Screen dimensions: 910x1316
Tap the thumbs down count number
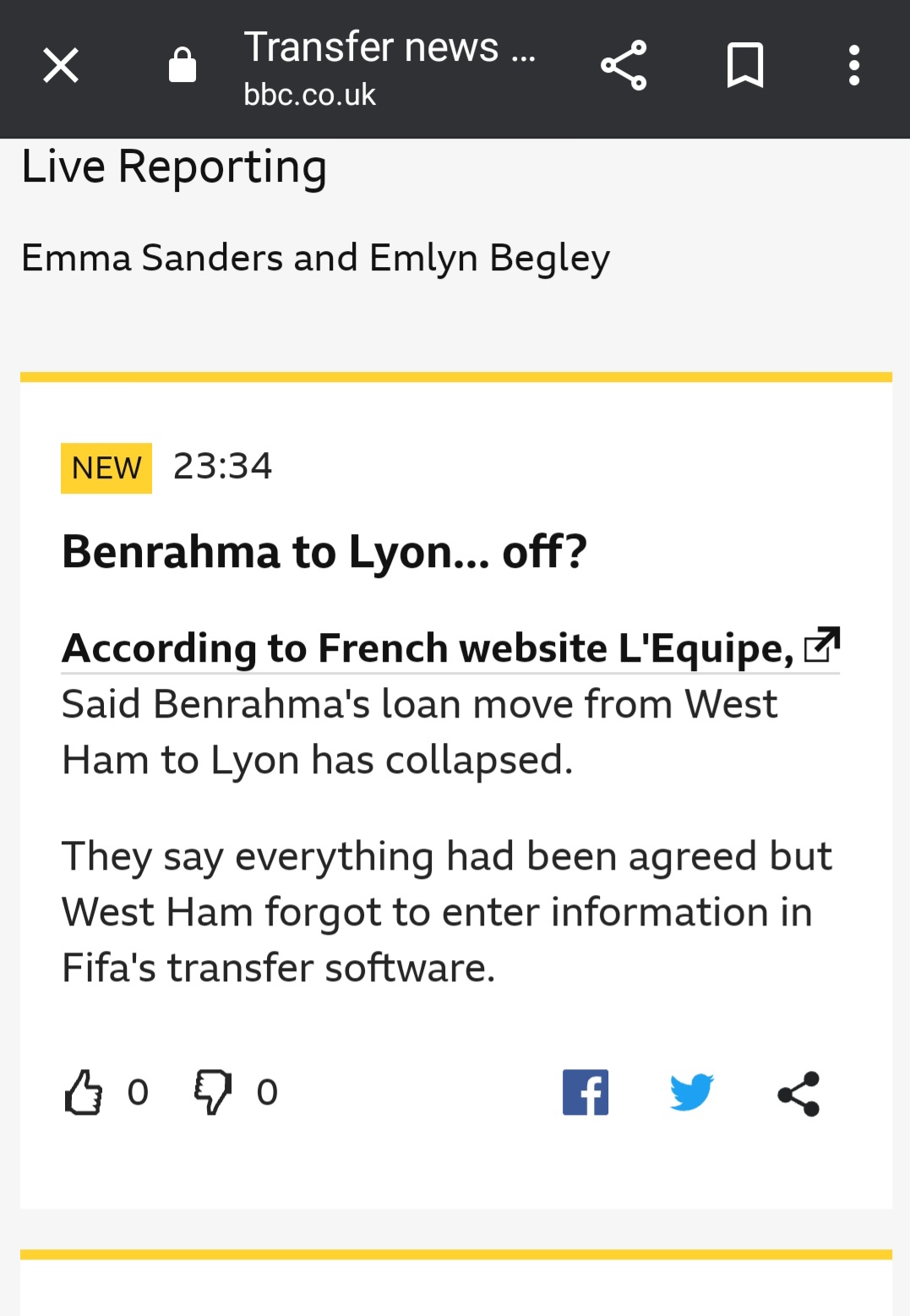(267, 1093)
